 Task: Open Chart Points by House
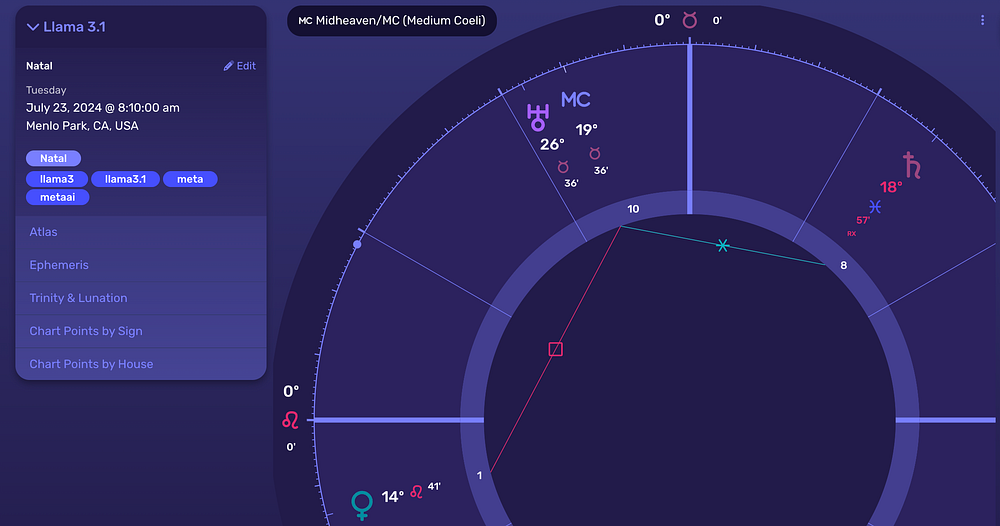(x=141, y=364)
